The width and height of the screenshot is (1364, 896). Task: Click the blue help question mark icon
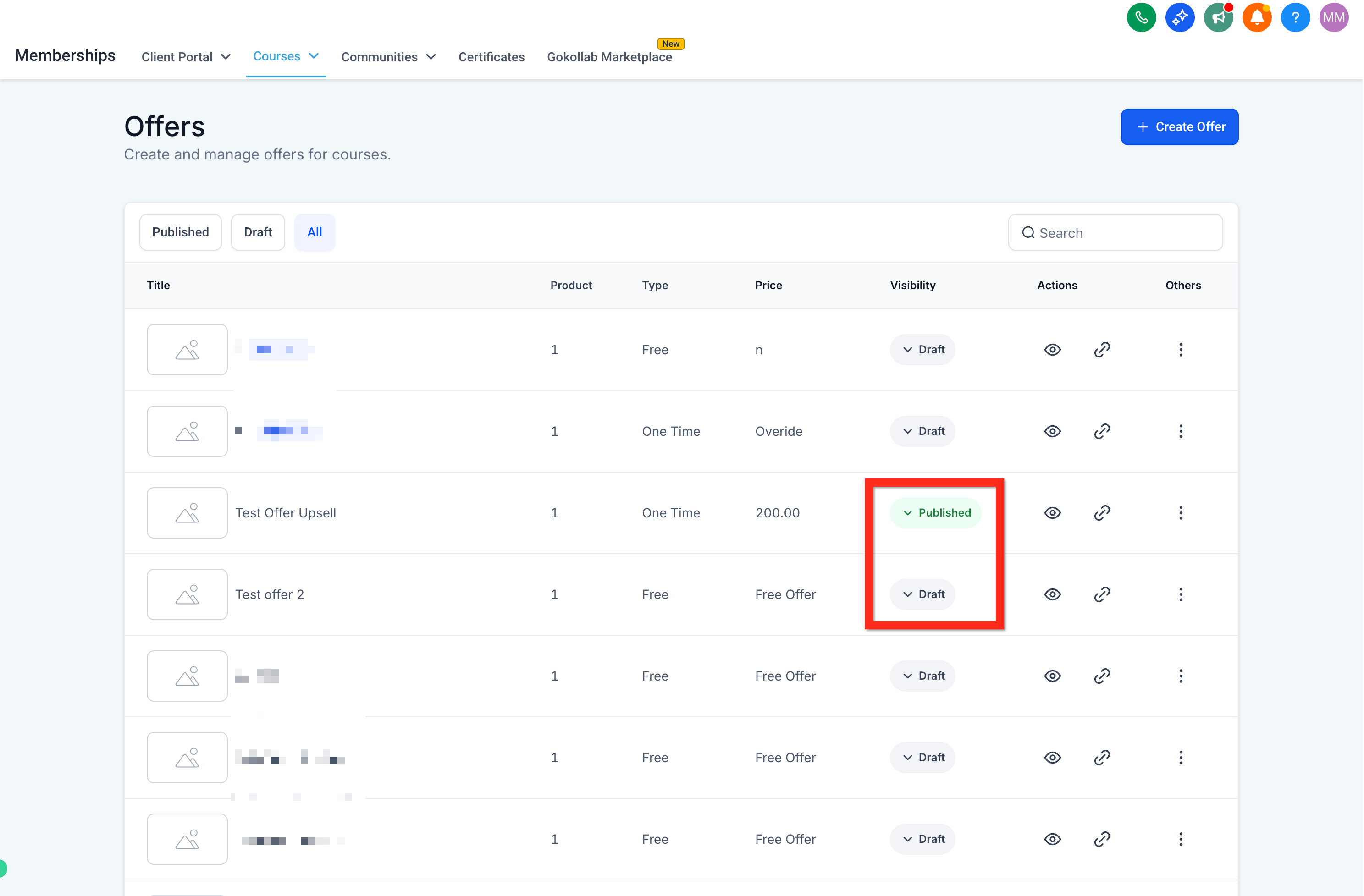(1295, 18)
